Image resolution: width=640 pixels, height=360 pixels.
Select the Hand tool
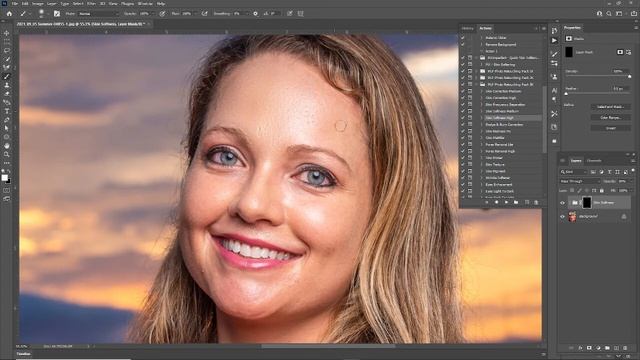(7, 146)
